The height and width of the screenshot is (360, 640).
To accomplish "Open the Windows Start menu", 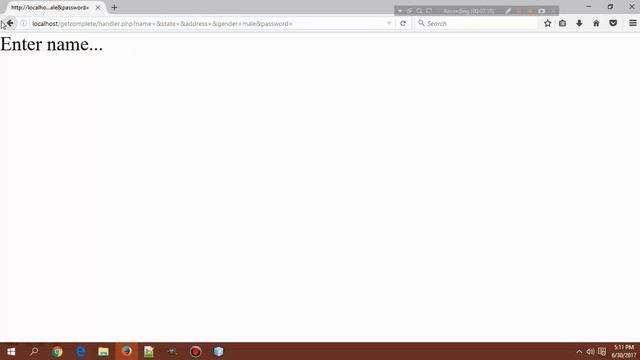I will (x=11, y=351).
